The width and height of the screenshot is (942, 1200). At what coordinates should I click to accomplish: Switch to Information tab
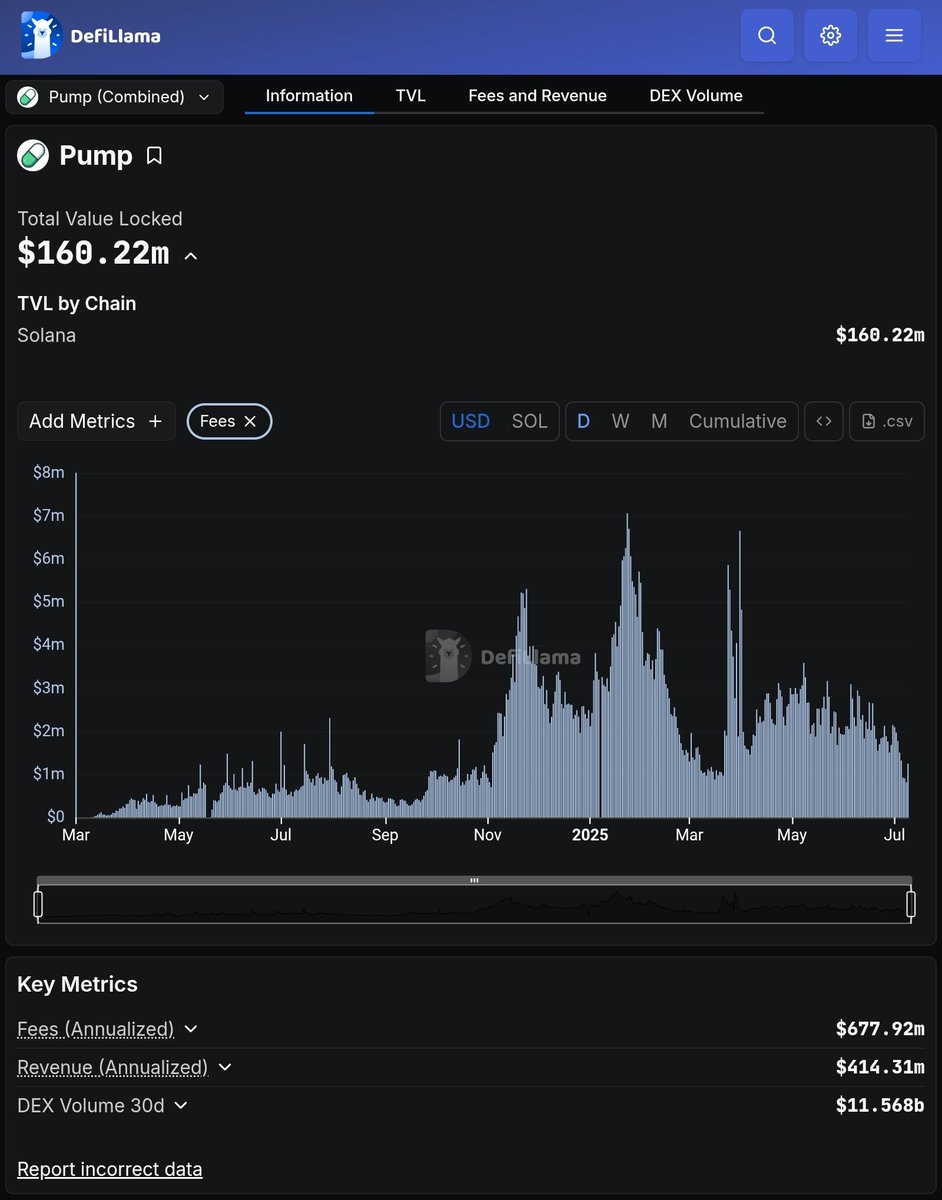pos(309,96)
